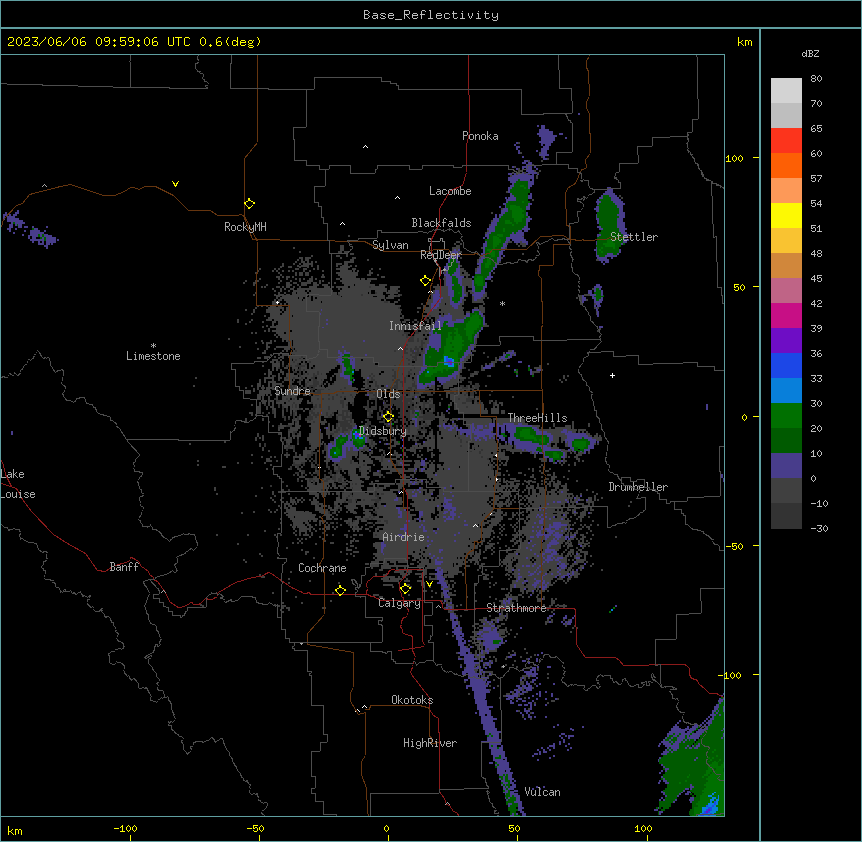Click the Didsbury city label
This screenshot has width=862, height=842.
(383, 431)
